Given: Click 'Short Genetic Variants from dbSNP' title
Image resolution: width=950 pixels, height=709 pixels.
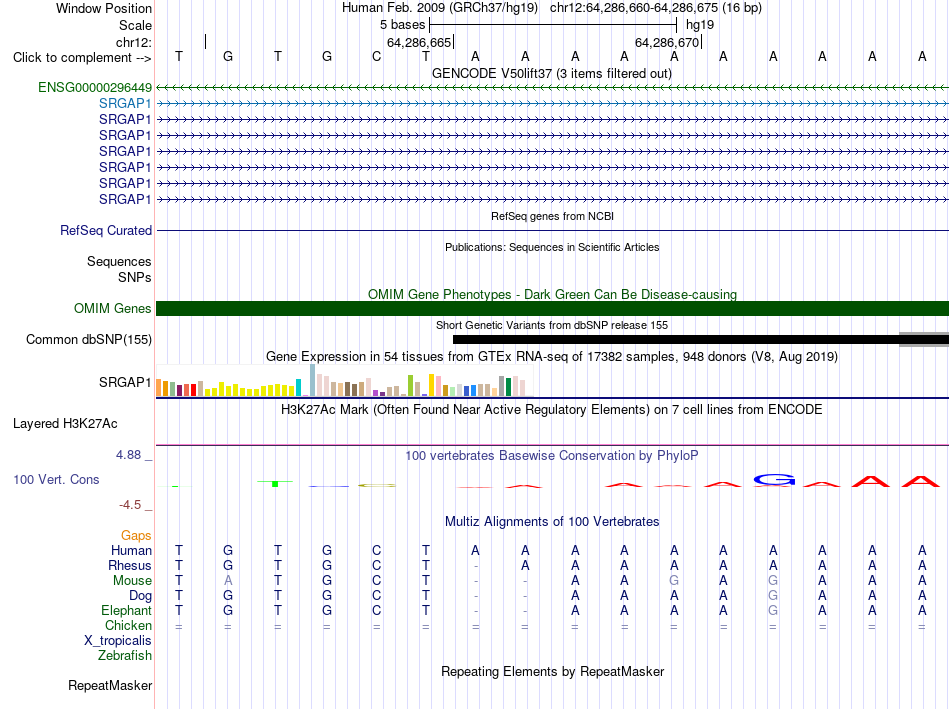Looking at the screenshot, I should [x=552, y=325].
